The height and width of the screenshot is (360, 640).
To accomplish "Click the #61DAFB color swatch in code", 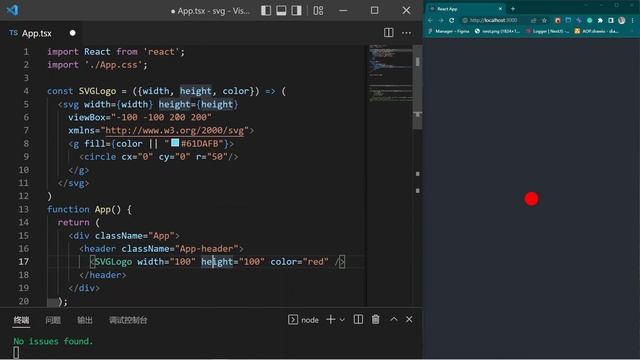I will point(175,143).
